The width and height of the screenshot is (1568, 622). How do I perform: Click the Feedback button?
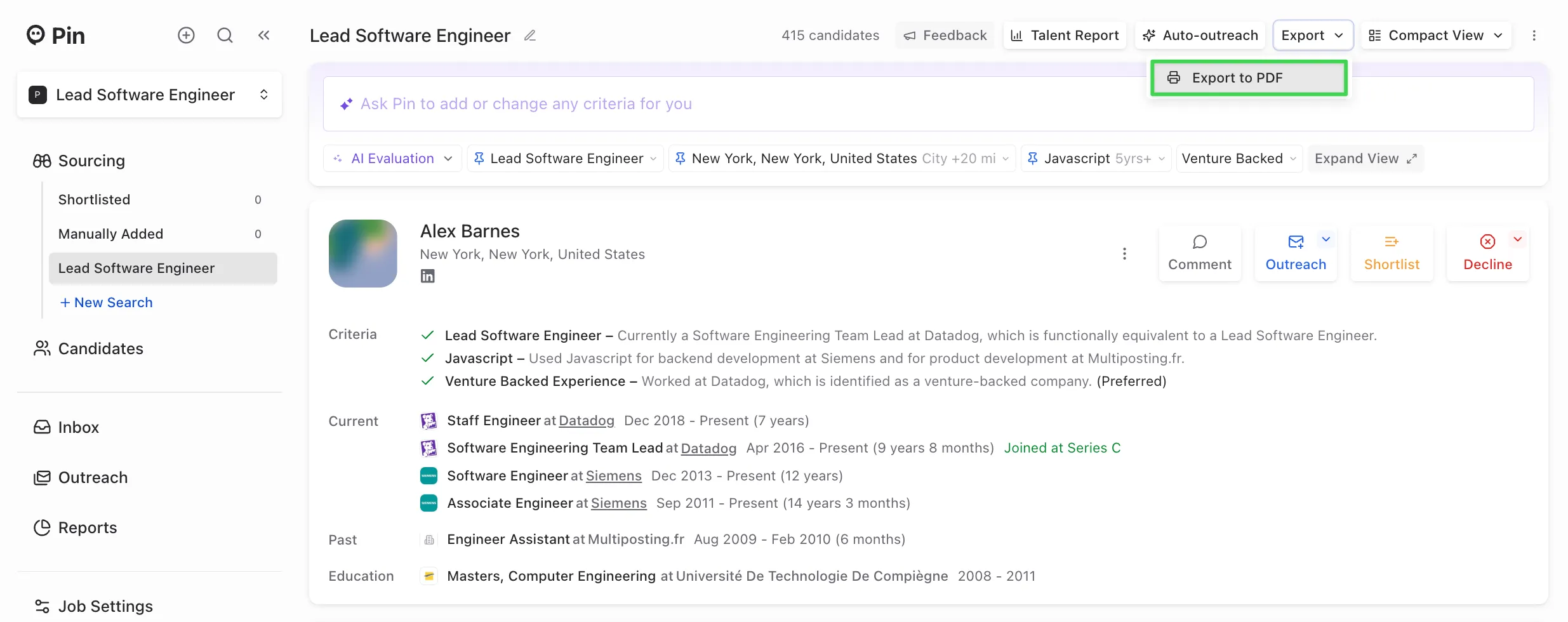(x=945, y=36)
